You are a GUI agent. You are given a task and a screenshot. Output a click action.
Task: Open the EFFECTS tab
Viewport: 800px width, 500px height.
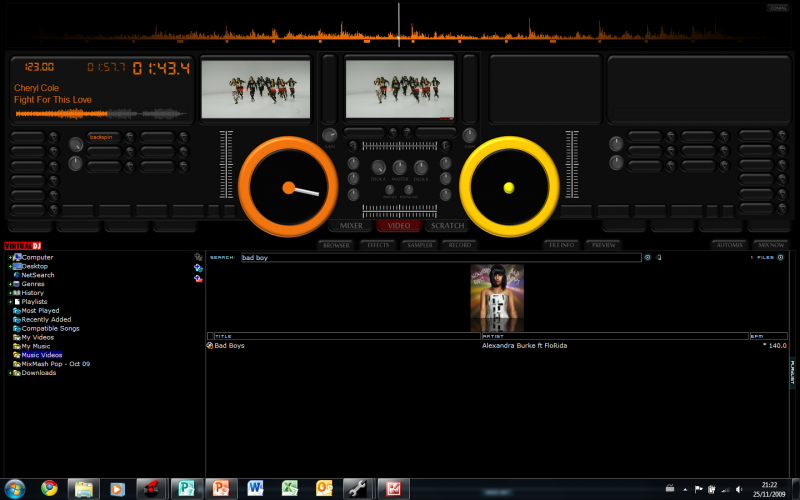click(x=378, y=245)
